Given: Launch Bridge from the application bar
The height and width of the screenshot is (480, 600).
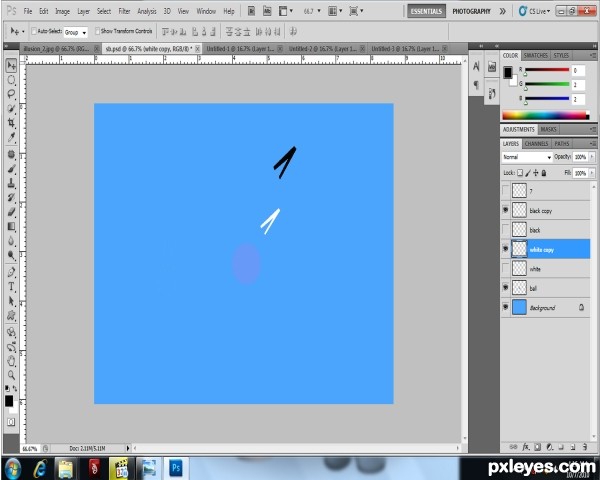Looking at the screenshot, I should 251,11.
